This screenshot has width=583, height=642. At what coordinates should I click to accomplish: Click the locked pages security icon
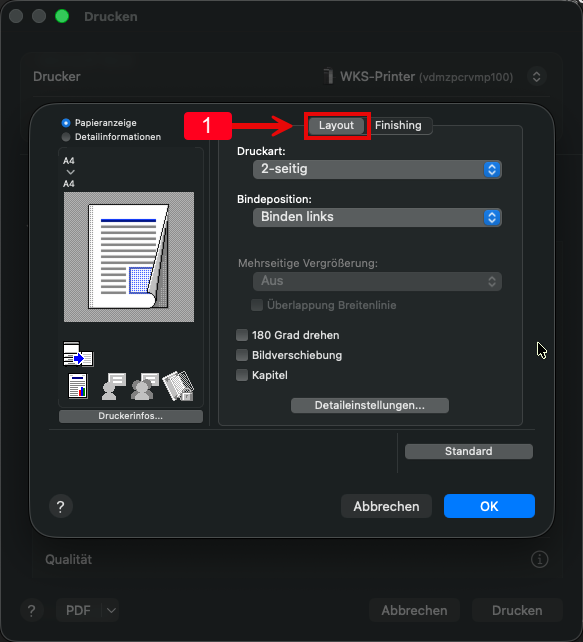[179, 386]
